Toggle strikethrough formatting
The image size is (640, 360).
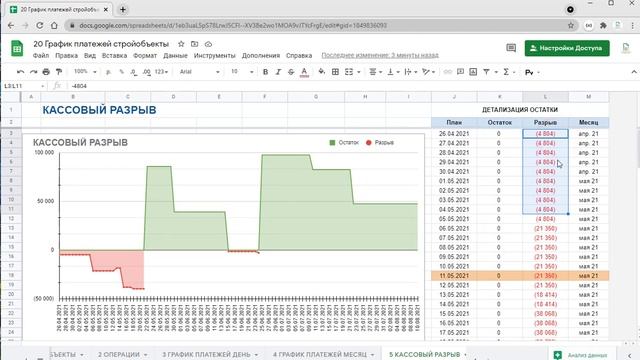(291, 72)
